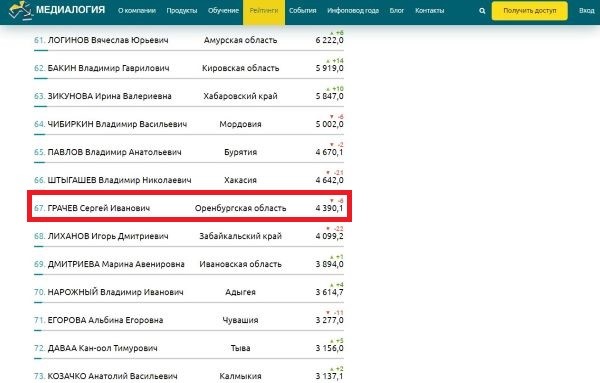The image size is (600, 383).
Task: Select ЕГОРОВА Альбина Егоровна name
Action: 105,320
